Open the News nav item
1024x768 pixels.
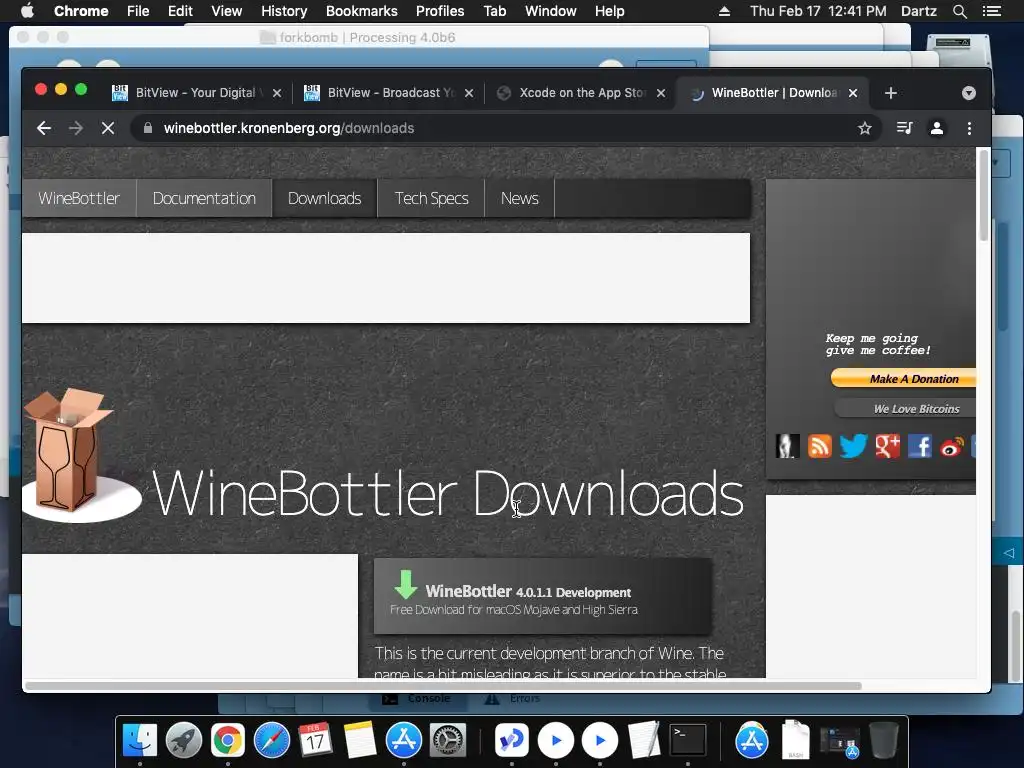520,198
